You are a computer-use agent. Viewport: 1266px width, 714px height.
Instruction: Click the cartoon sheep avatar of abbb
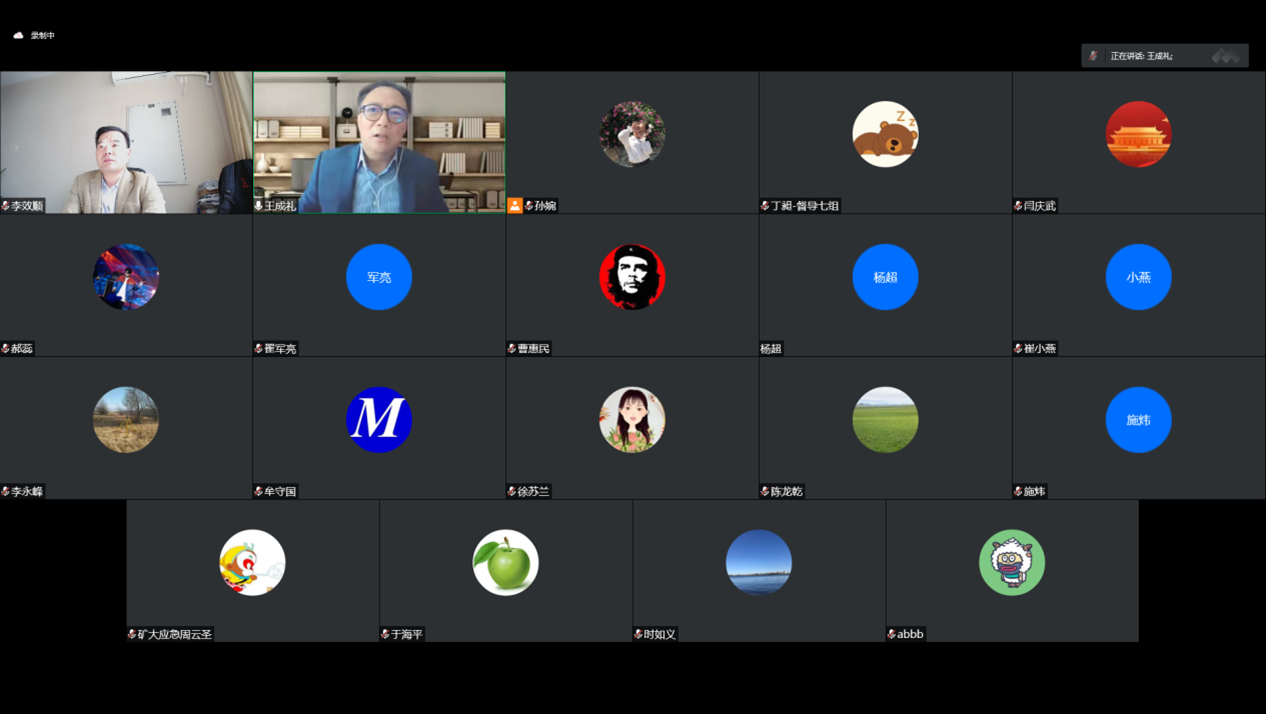pyautogui.click(x=1011, y=563)
